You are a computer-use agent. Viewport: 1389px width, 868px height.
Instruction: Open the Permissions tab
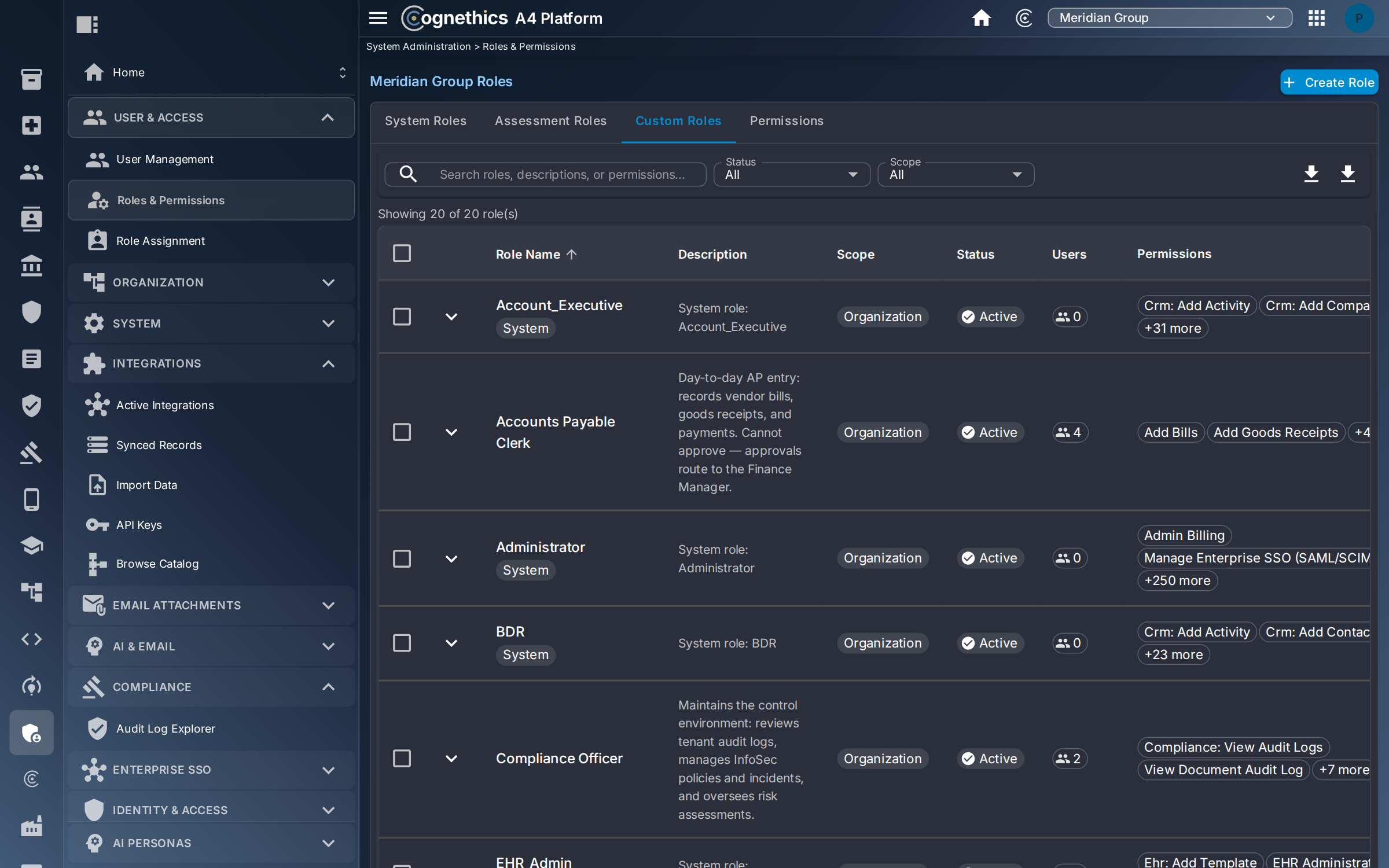(787, 121)
